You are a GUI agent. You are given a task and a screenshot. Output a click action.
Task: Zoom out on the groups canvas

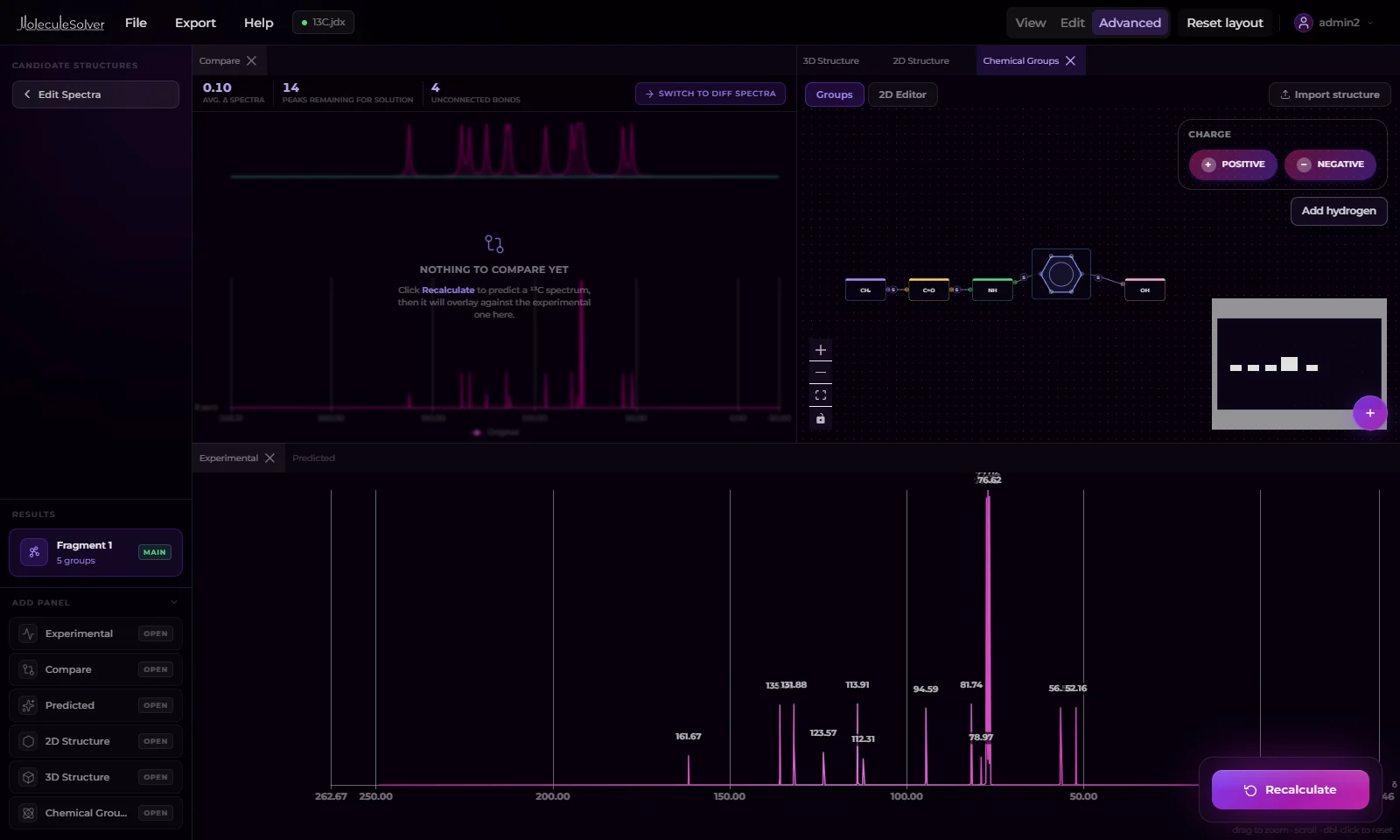point(820,373)
